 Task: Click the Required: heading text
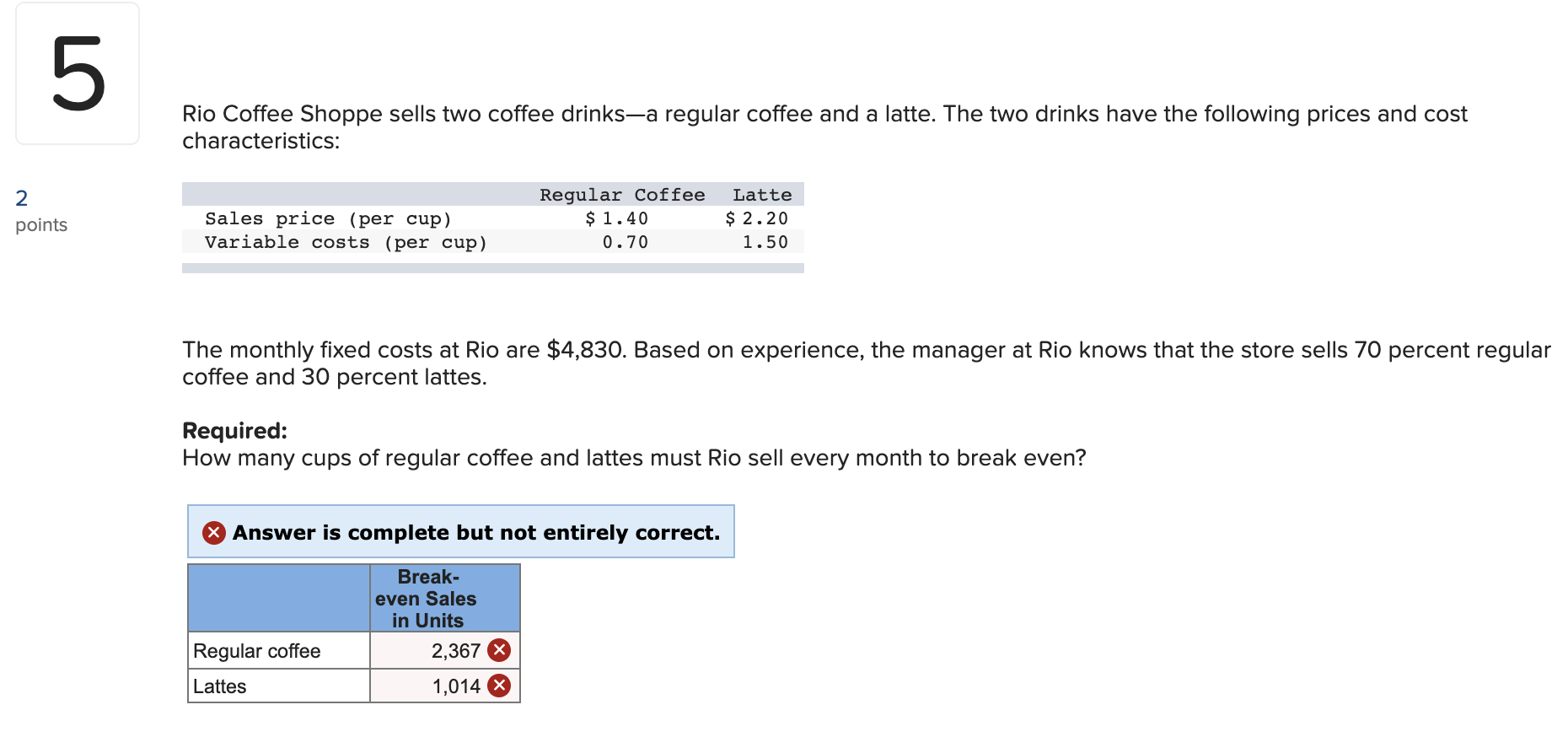[234, 430]
